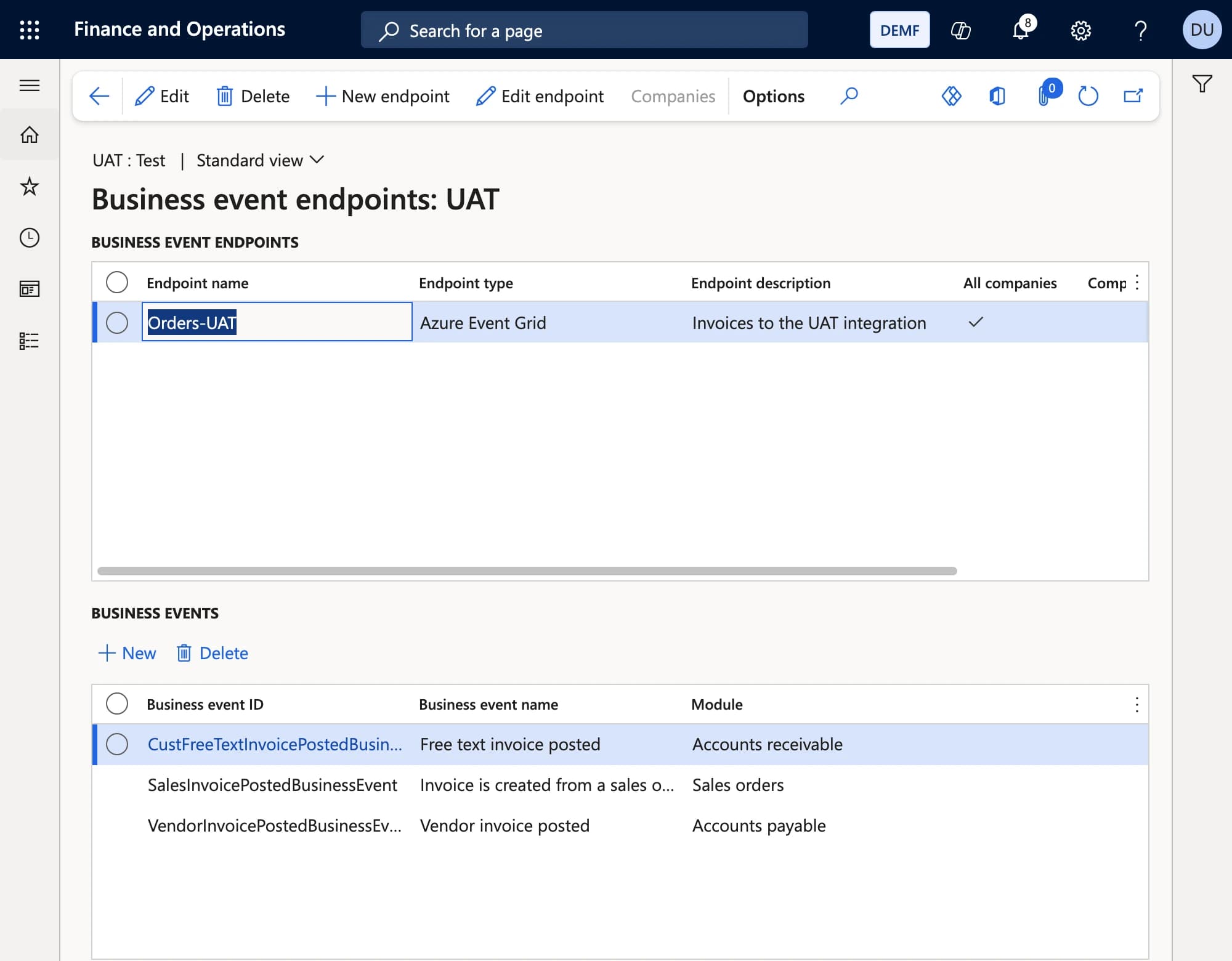The width and height of the screenshot is (1232, 961).
Task: Open business events grid options ellipsis
Action: click(x=1137, y=705)
